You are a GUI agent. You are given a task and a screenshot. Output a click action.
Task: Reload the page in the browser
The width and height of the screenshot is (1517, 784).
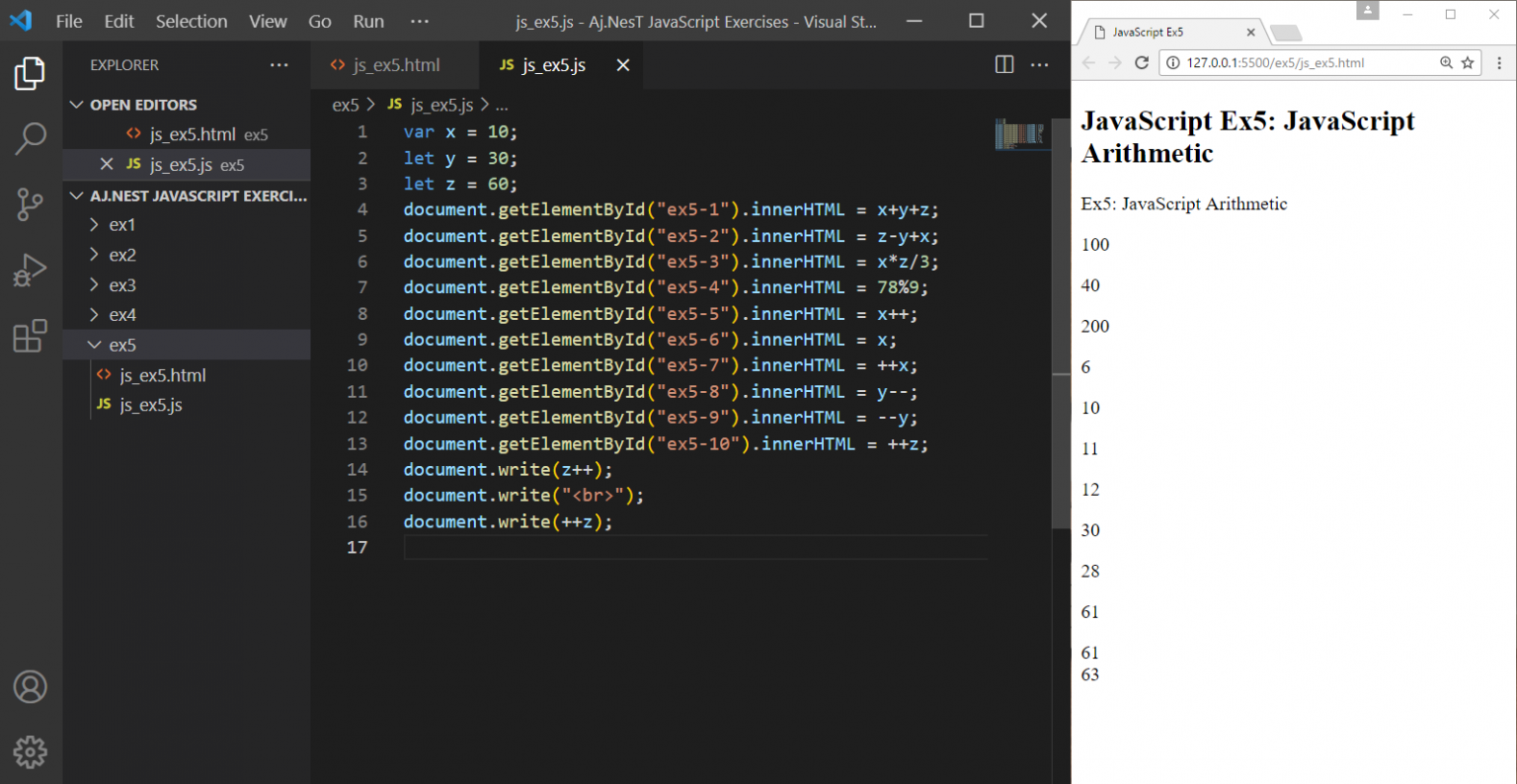coord(1142,63)
